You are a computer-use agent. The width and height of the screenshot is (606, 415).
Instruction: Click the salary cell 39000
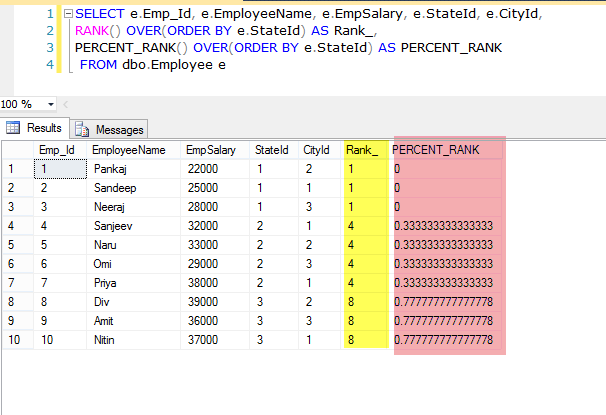215,302
